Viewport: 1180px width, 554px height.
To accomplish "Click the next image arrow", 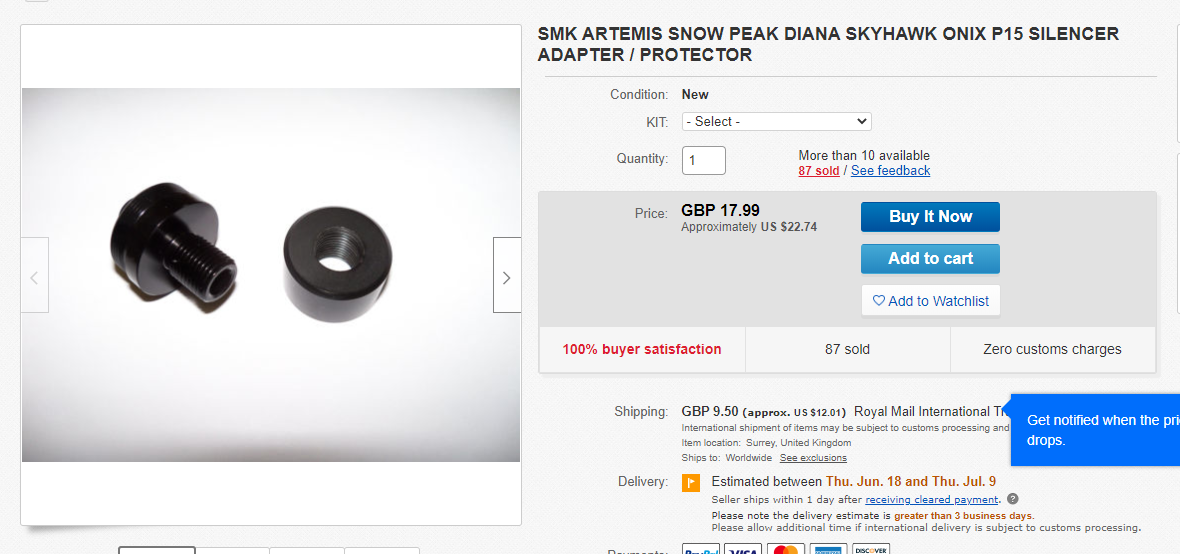I will coord(506,276).
